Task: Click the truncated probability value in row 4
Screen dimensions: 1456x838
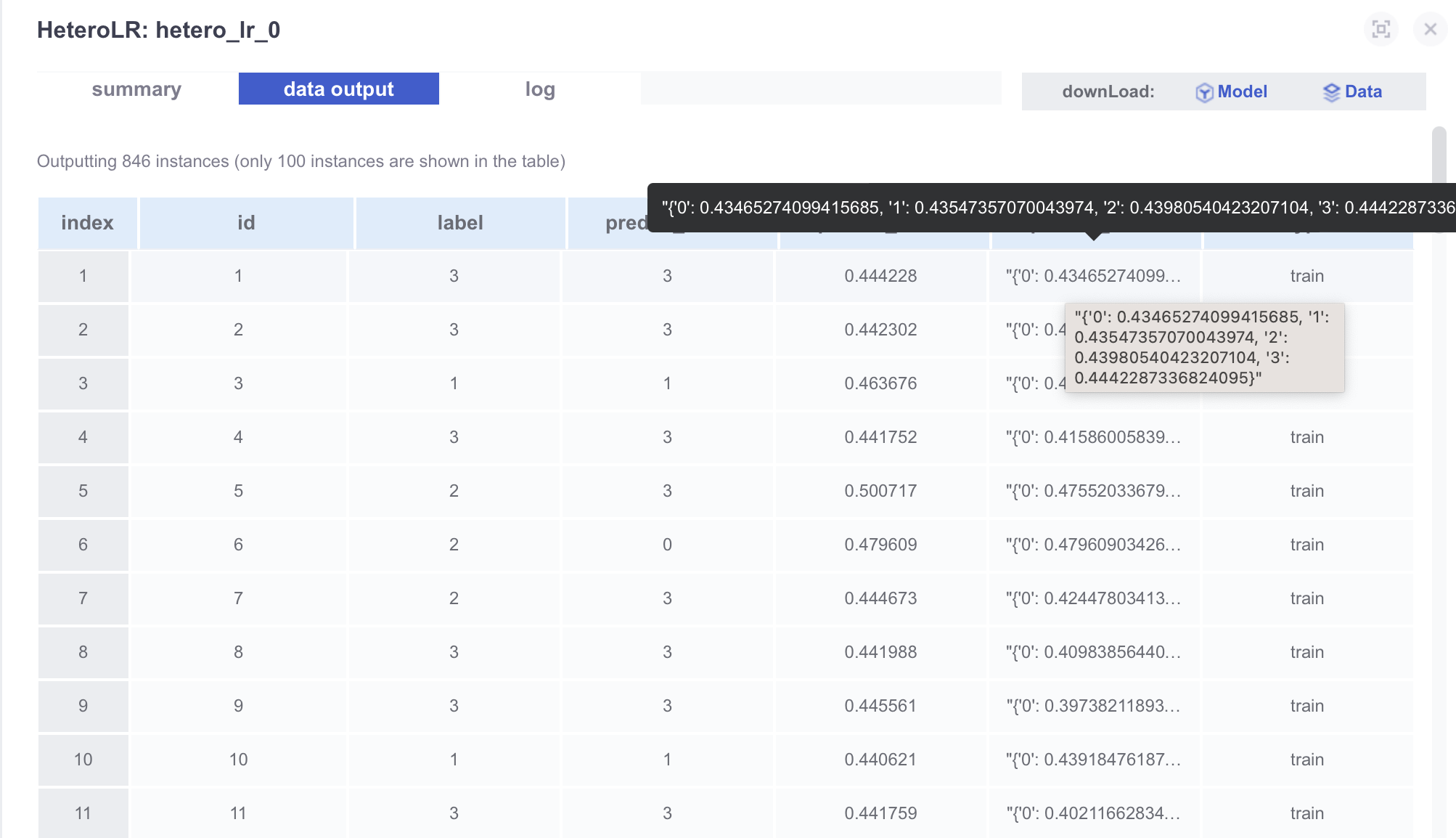Action: tap(1095, 436)
